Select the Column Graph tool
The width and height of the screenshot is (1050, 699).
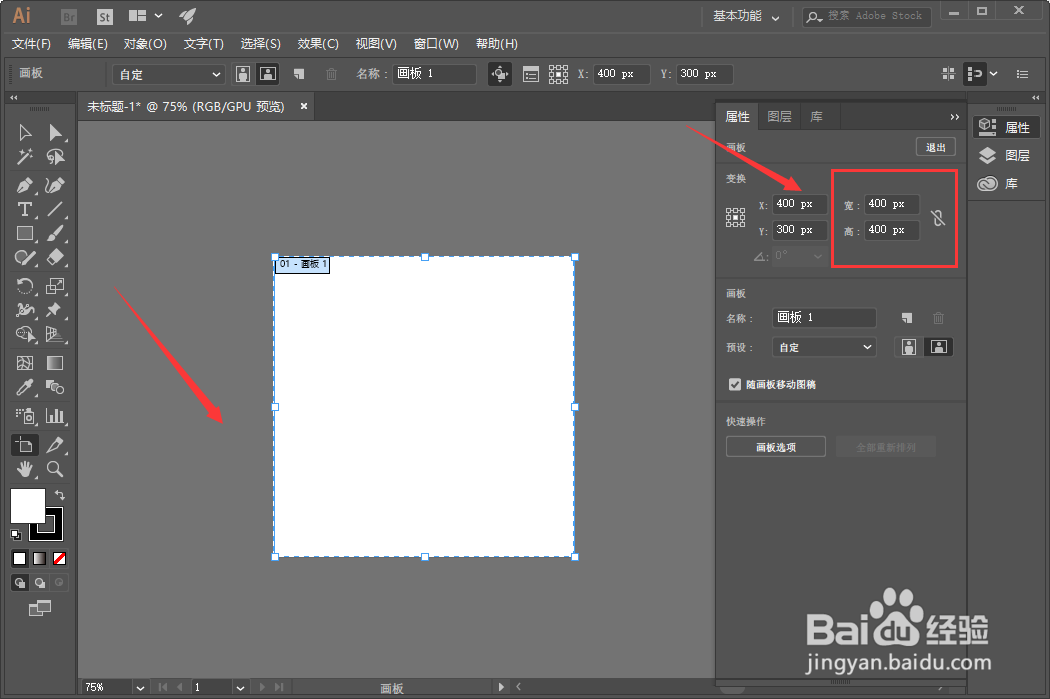point(55,416)
